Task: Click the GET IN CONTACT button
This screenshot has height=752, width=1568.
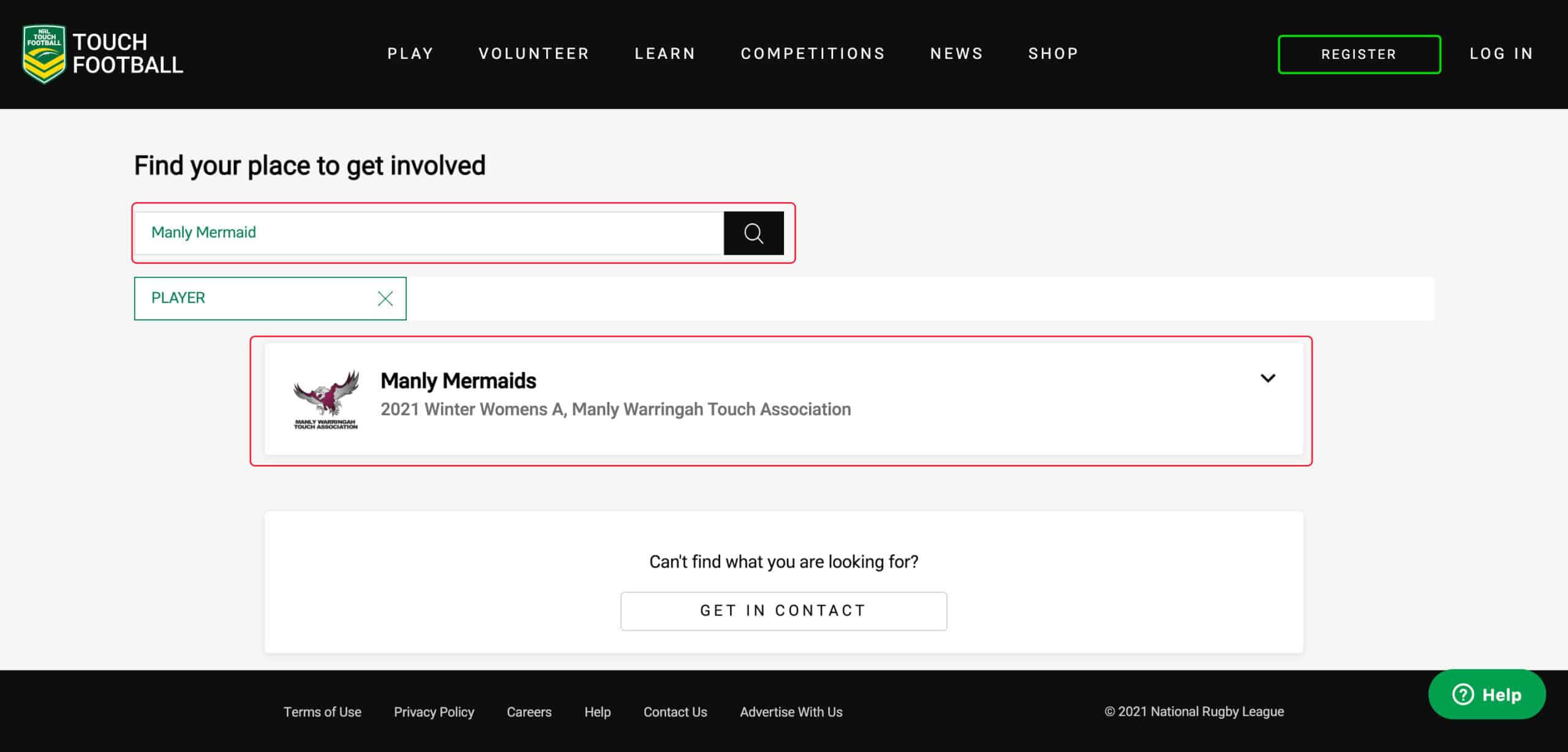Action: (x=783, y=611)
